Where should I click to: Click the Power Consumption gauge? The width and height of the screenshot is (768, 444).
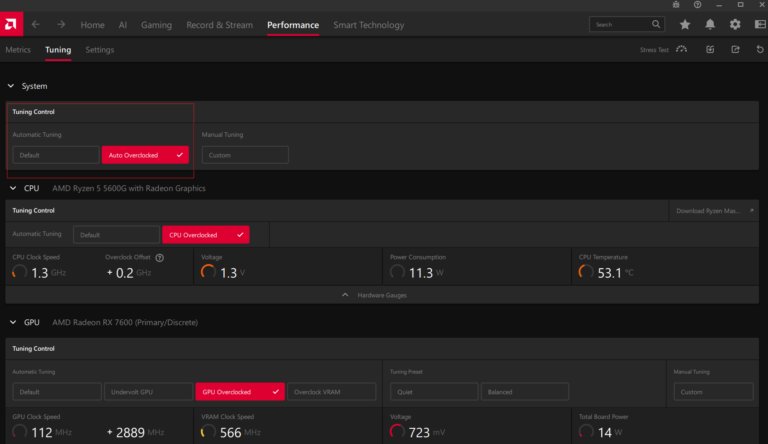pos(397,272)
